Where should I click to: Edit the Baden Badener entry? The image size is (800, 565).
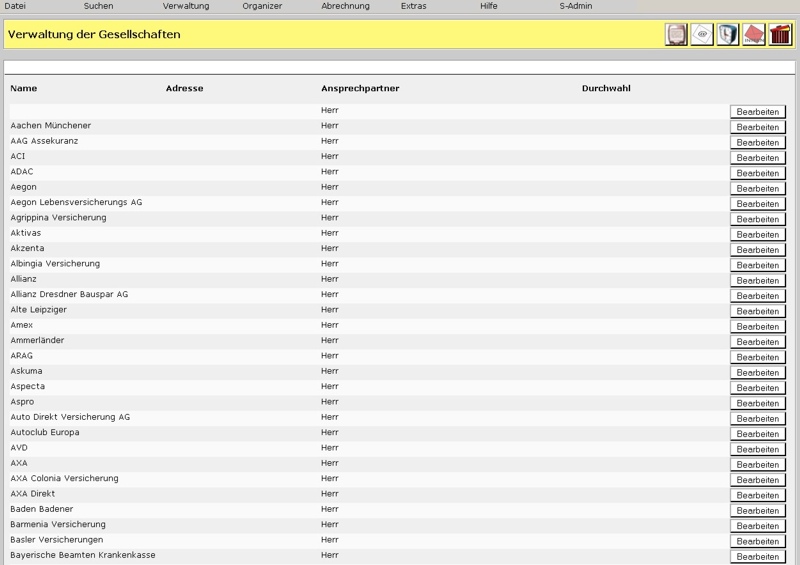tap(758, 510)
